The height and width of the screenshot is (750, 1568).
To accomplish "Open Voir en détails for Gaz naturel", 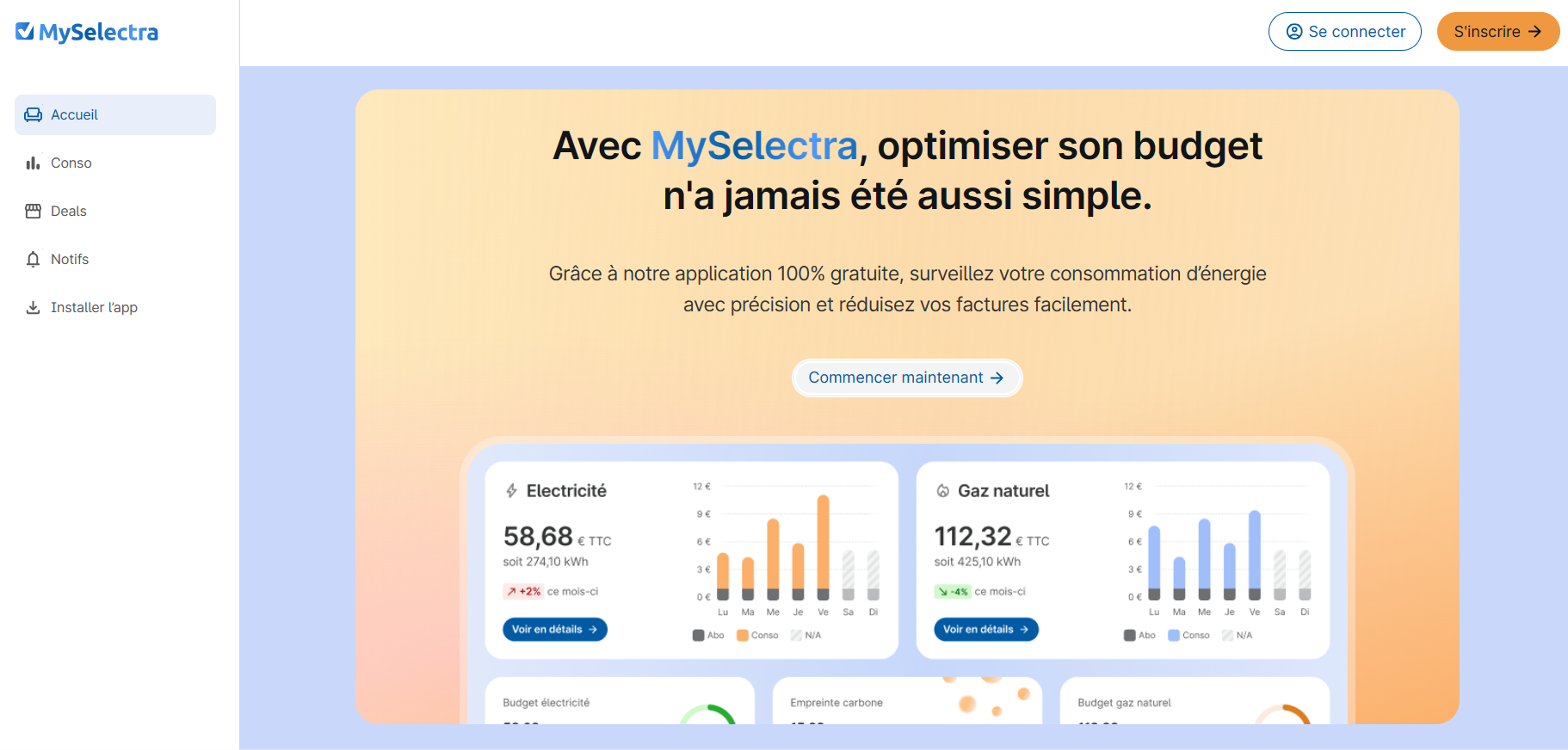I will point(986,629).
